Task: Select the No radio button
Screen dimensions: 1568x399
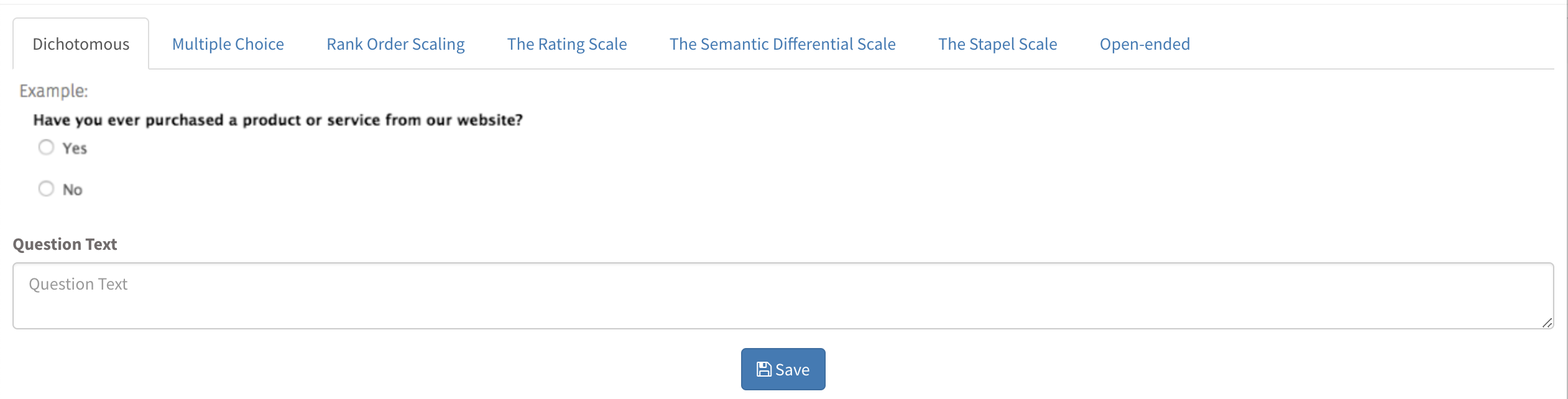Action: (x=46, y=188)
